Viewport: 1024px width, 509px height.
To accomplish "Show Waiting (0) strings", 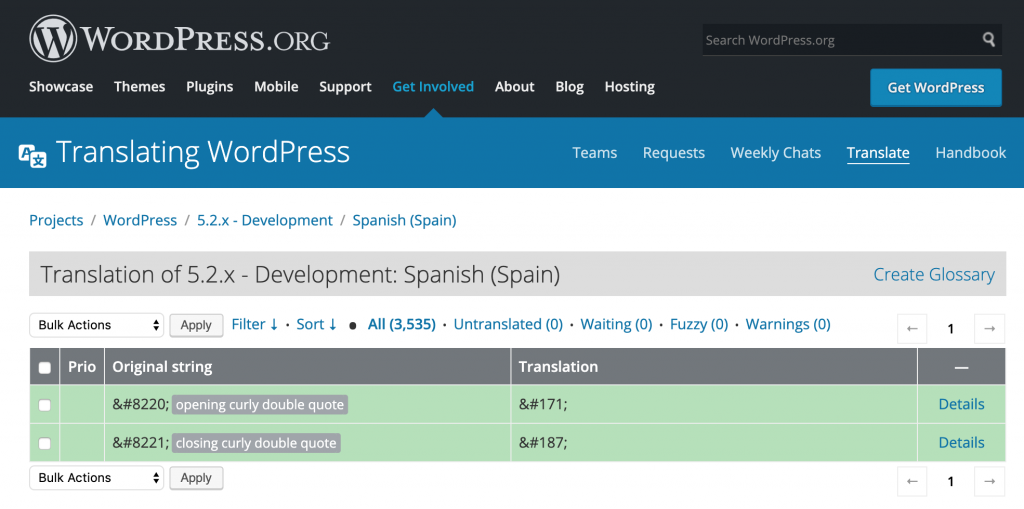I will [x=616, y=324].
